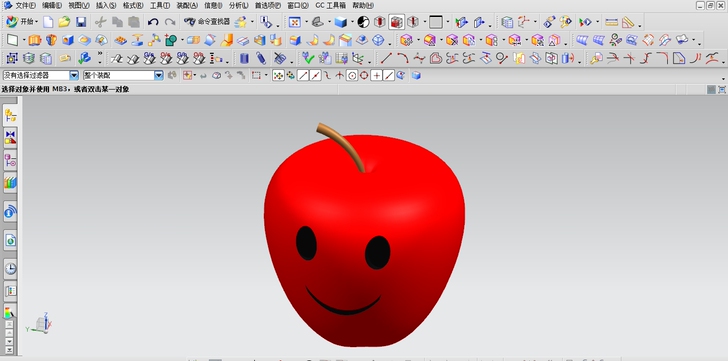
Task: Open the Assembly Navigator sidebar tab
Action: coord(10,115)
